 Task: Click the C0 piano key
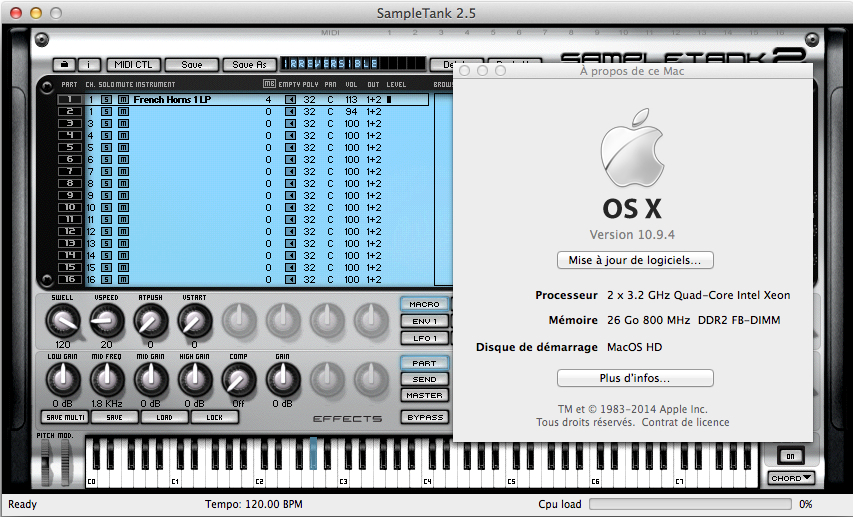pyautogui.click(x=91, y=479)
